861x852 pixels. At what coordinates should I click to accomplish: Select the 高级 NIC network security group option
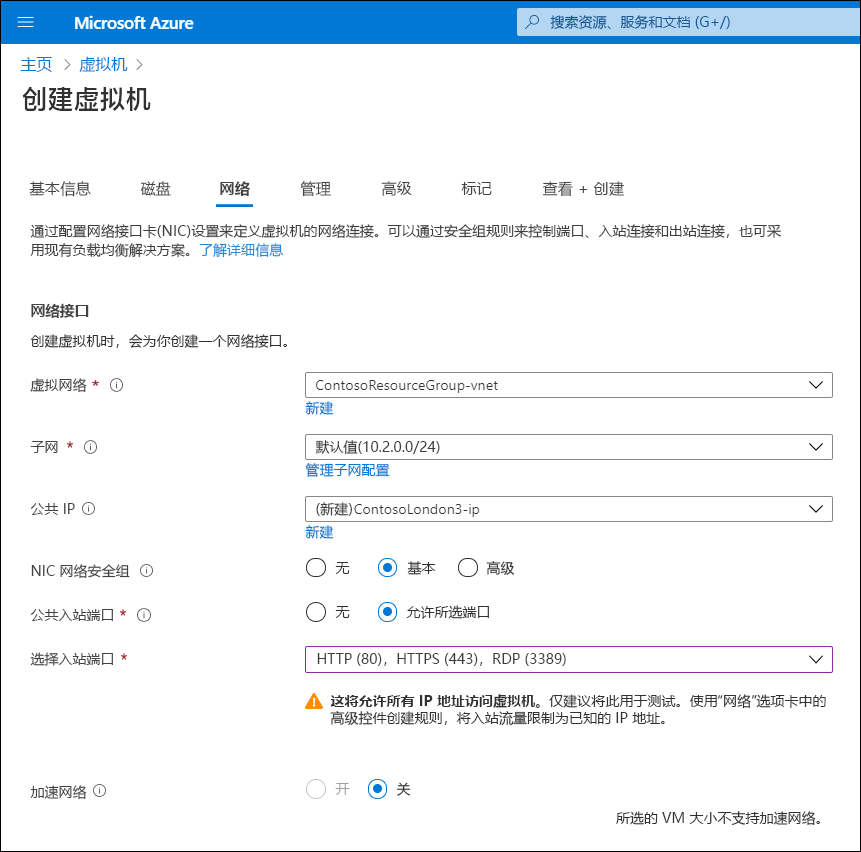[467, 567]
